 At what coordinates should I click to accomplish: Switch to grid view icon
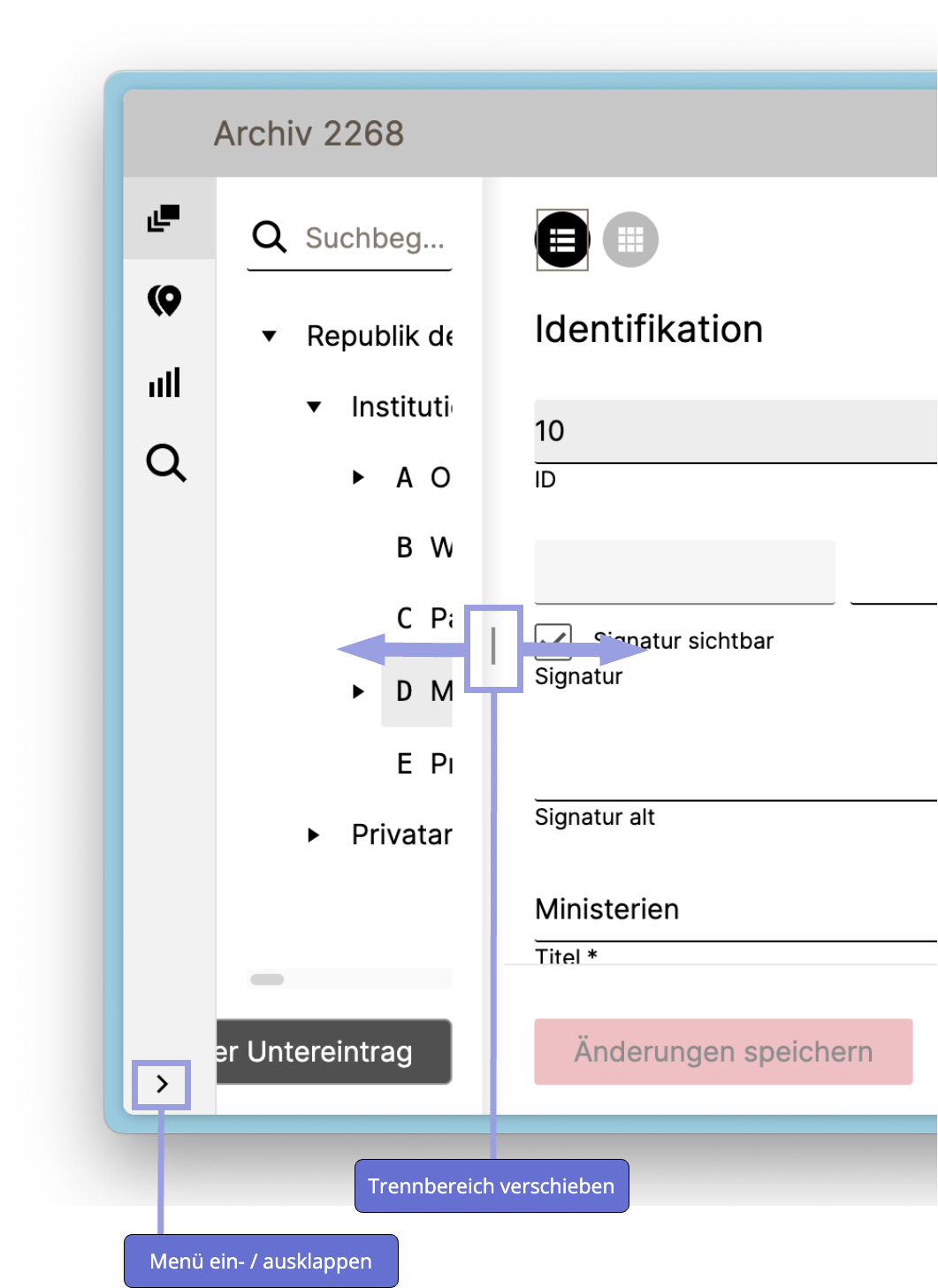[630, 240]
